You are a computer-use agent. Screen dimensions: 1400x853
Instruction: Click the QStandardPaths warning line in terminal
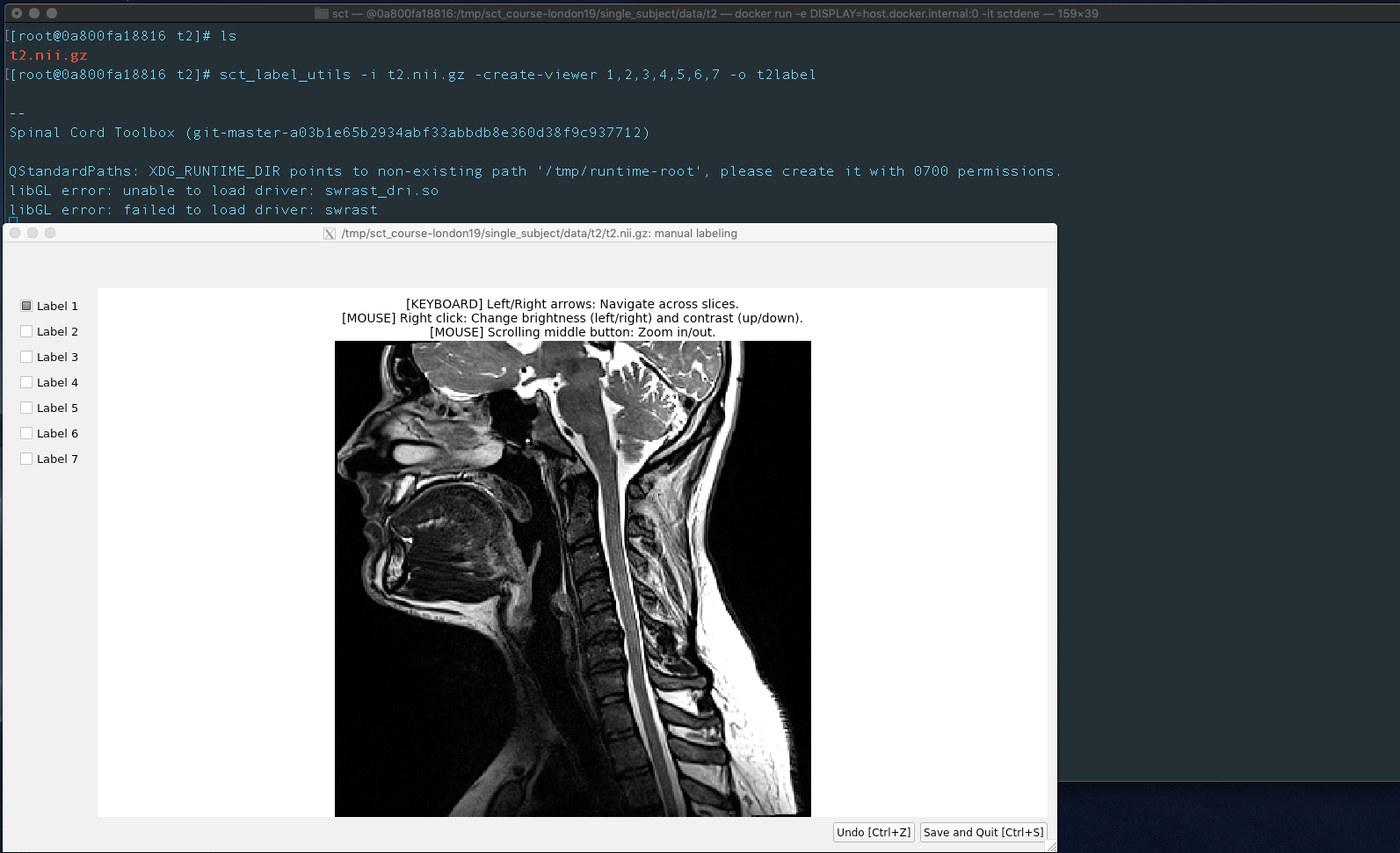click(535, 171)
